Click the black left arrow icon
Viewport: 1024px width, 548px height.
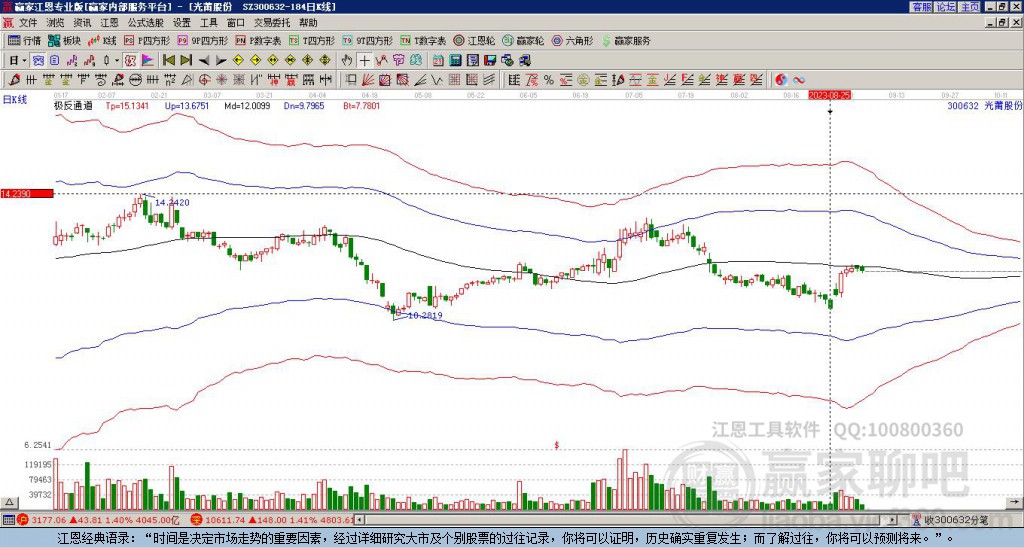coord(204,61)
